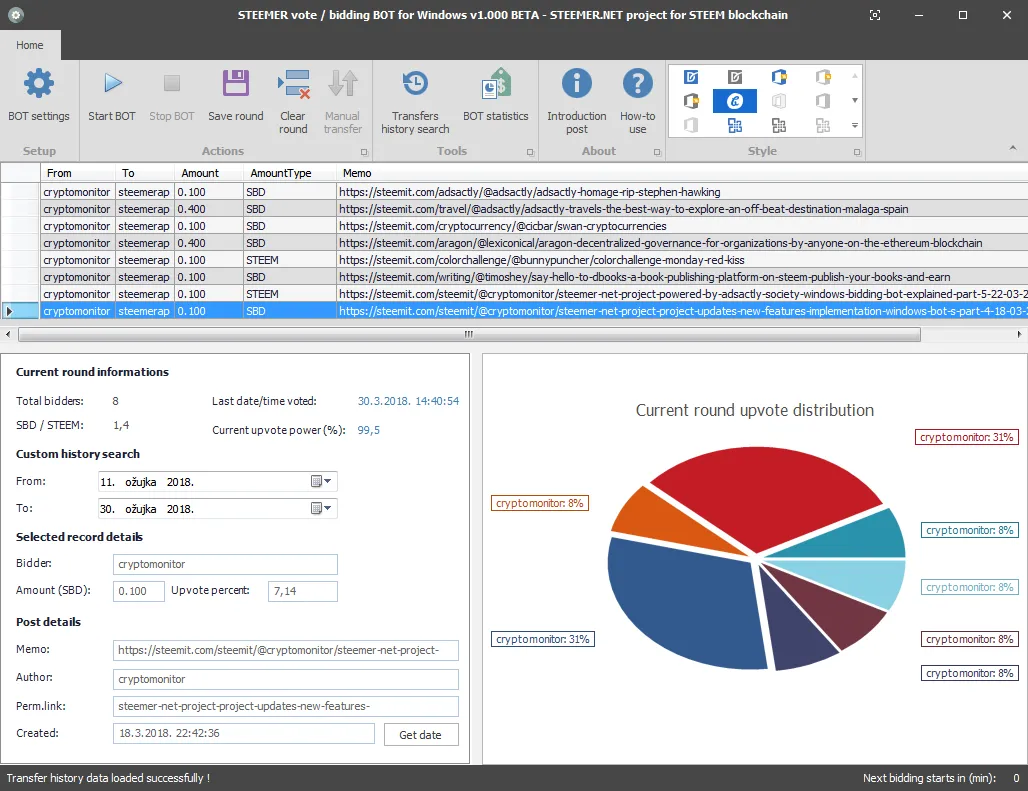1028x791 pixels.
Task: Click the Perm.link text field
Action: (x=285, y=706)
